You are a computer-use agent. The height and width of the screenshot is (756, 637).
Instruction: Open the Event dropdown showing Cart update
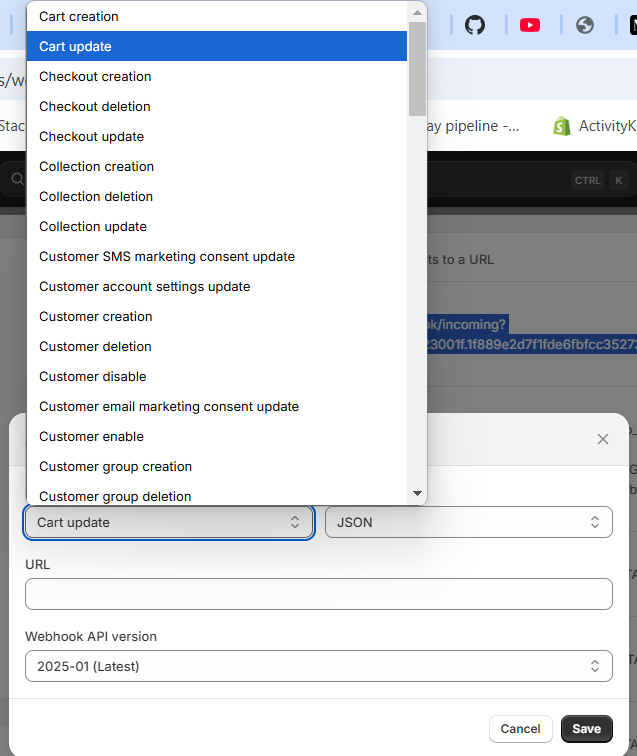169,522
